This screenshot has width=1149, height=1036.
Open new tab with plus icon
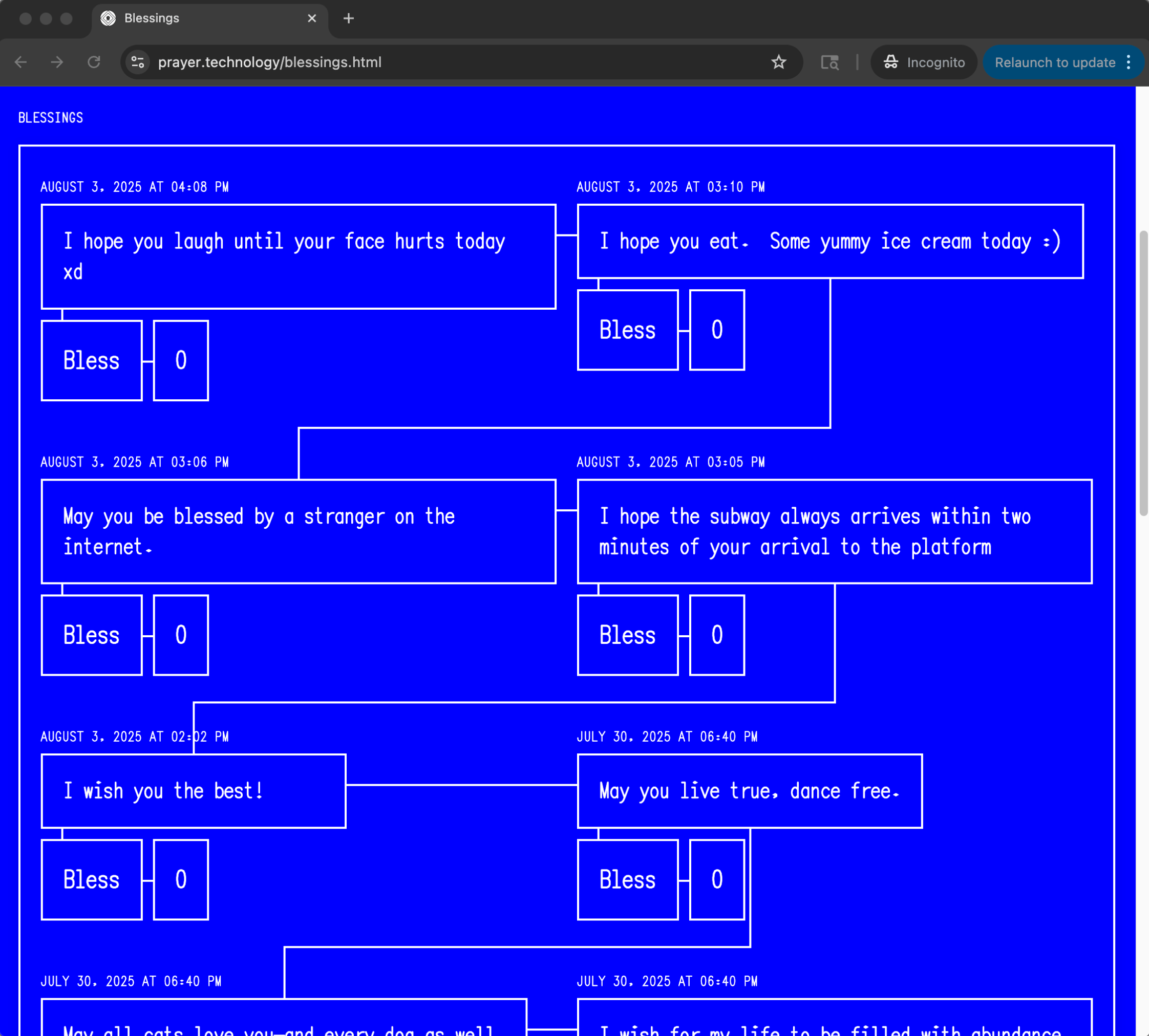point(349,18)
